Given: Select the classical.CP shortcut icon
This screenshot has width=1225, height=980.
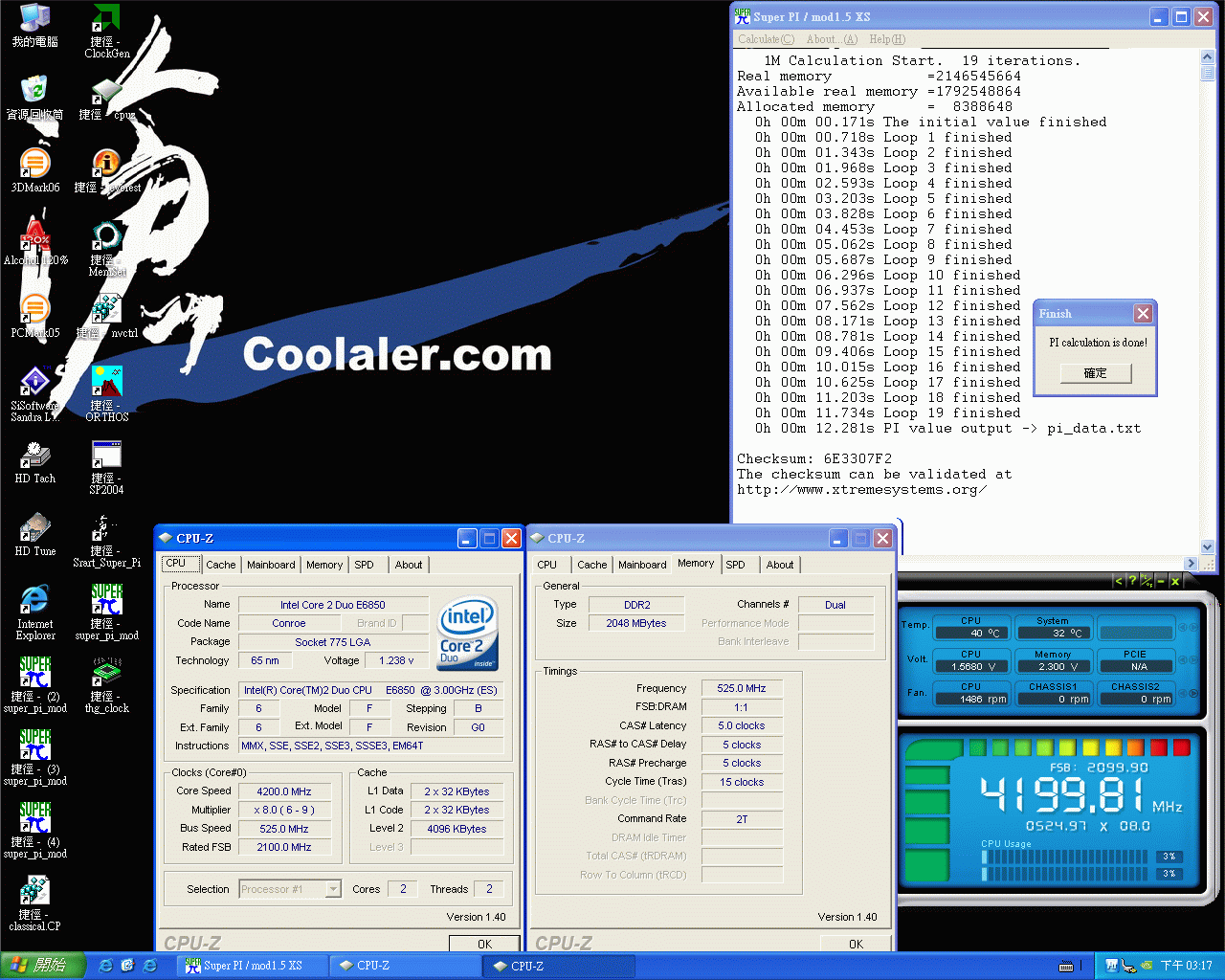Looking at the screenshot, I should (x=35, y=903).
